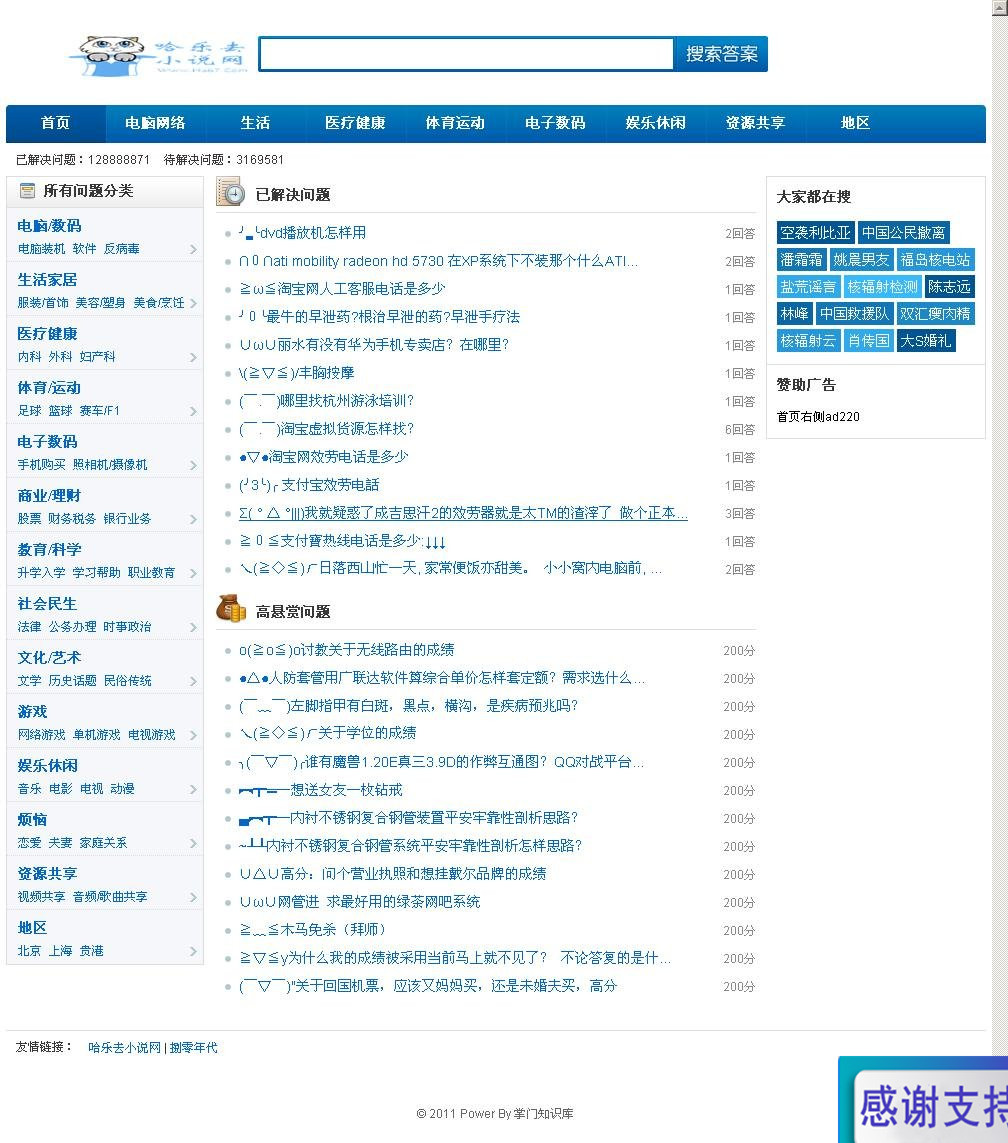Expand the 游戏 category arrow
Screen dimensions: 1008x1143
[193, 735]
